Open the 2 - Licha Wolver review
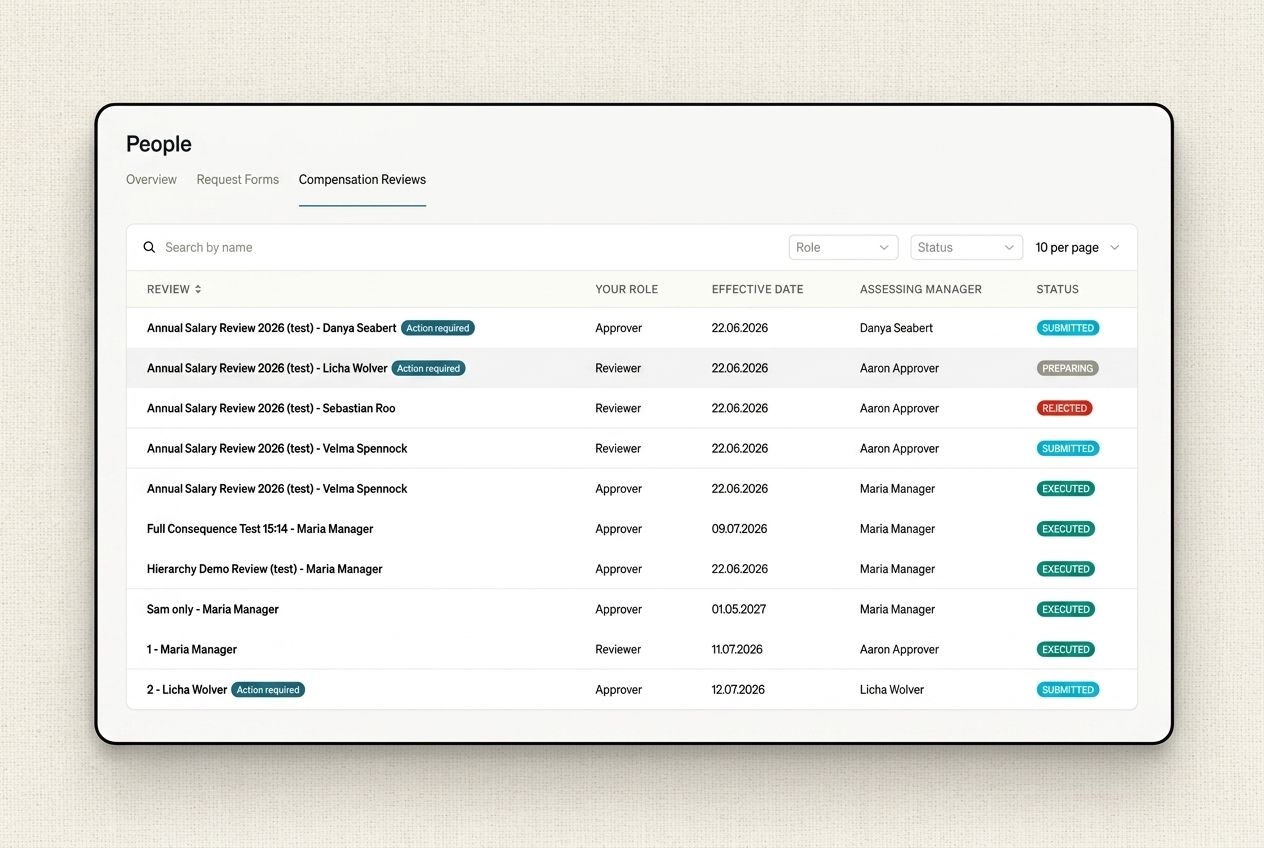 click(x=187, y=689)
